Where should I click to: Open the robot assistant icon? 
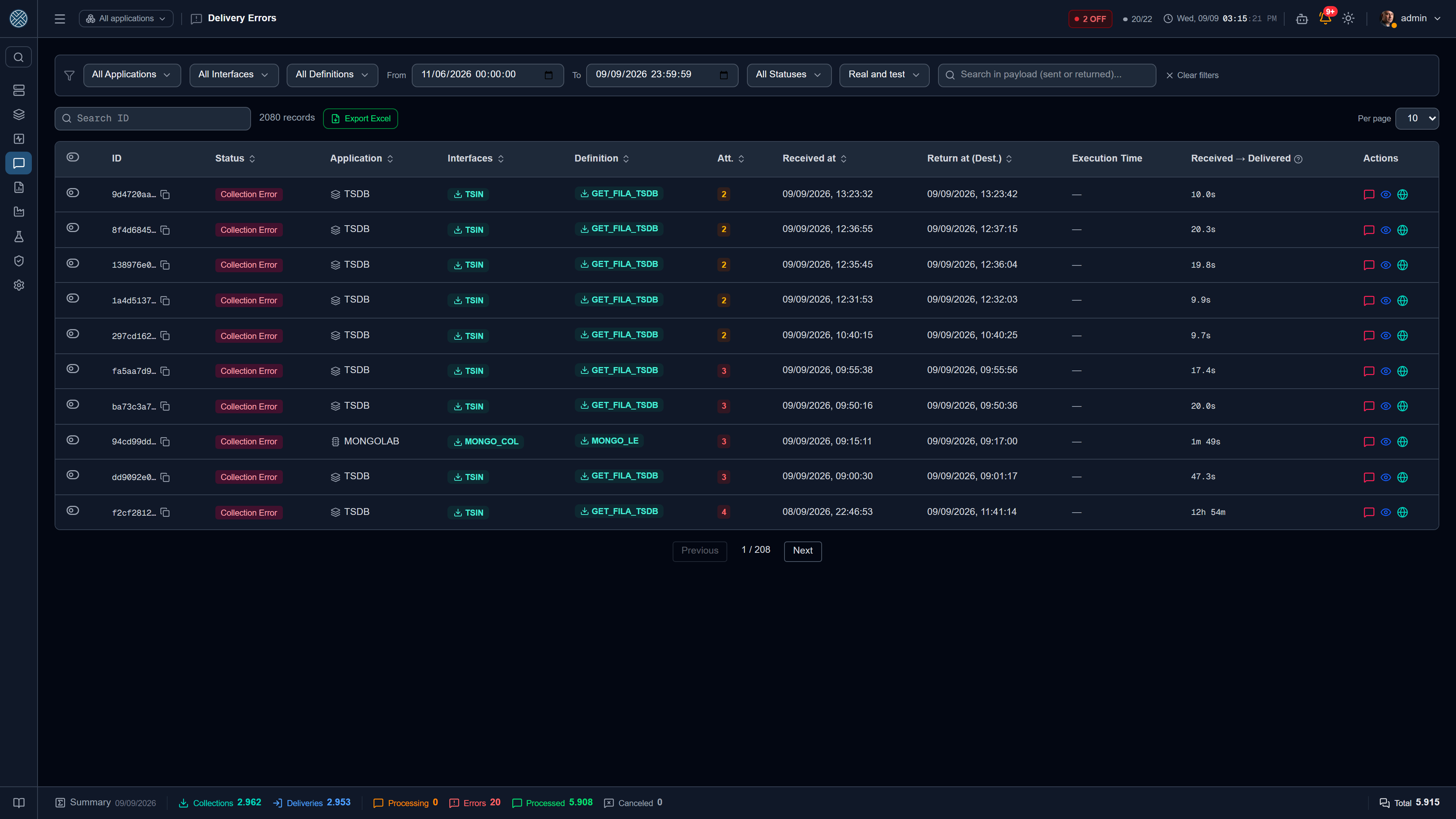coord(1302,19)
